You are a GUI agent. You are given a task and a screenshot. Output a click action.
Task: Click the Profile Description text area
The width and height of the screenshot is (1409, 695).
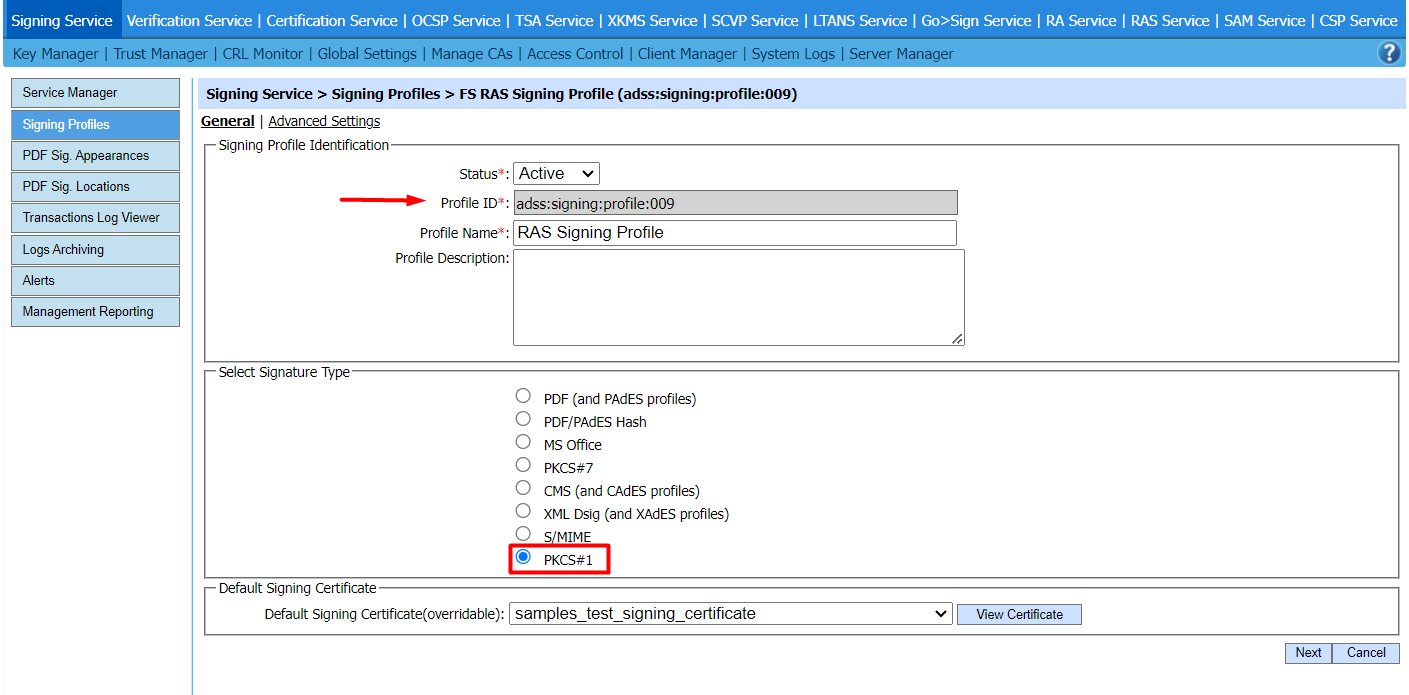point(738,297)
